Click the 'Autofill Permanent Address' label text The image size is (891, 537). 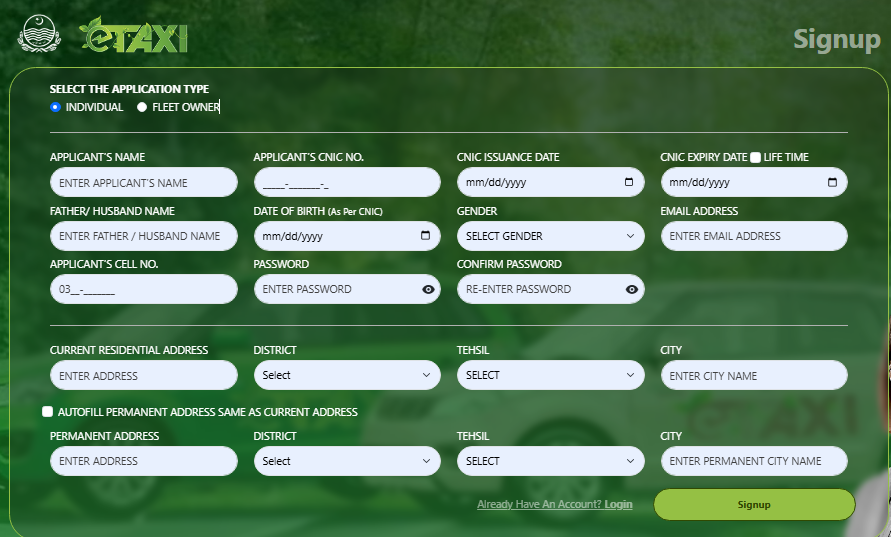(x=207, y=411)
